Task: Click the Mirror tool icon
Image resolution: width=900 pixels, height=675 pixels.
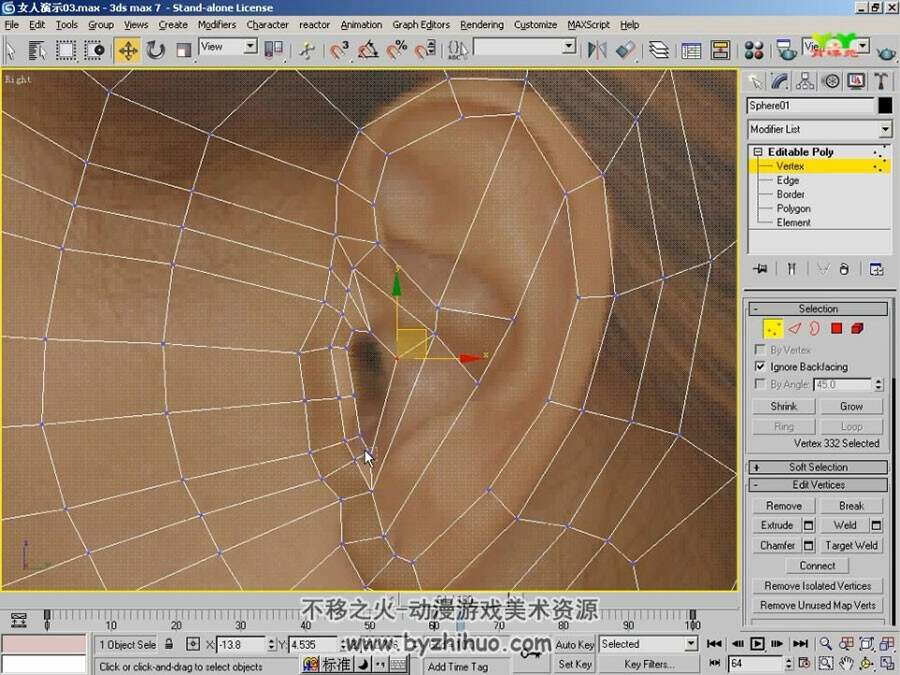Action: [597, 51]
